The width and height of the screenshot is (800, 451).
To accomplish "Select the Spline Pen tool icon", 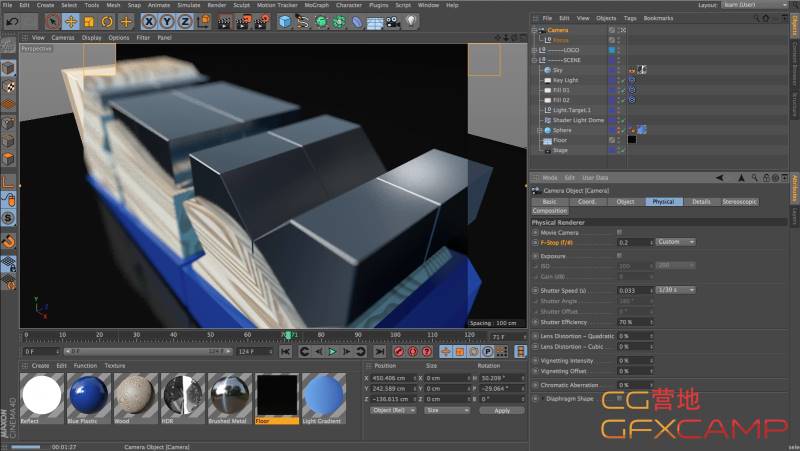I will point(303,21).
